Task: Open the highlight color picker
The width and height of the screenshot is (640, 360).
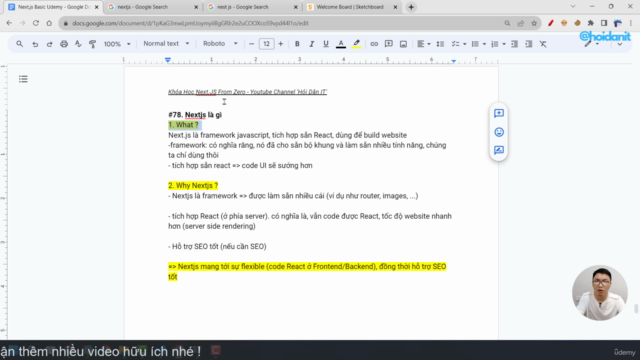Action: click(x=356, y=44)
